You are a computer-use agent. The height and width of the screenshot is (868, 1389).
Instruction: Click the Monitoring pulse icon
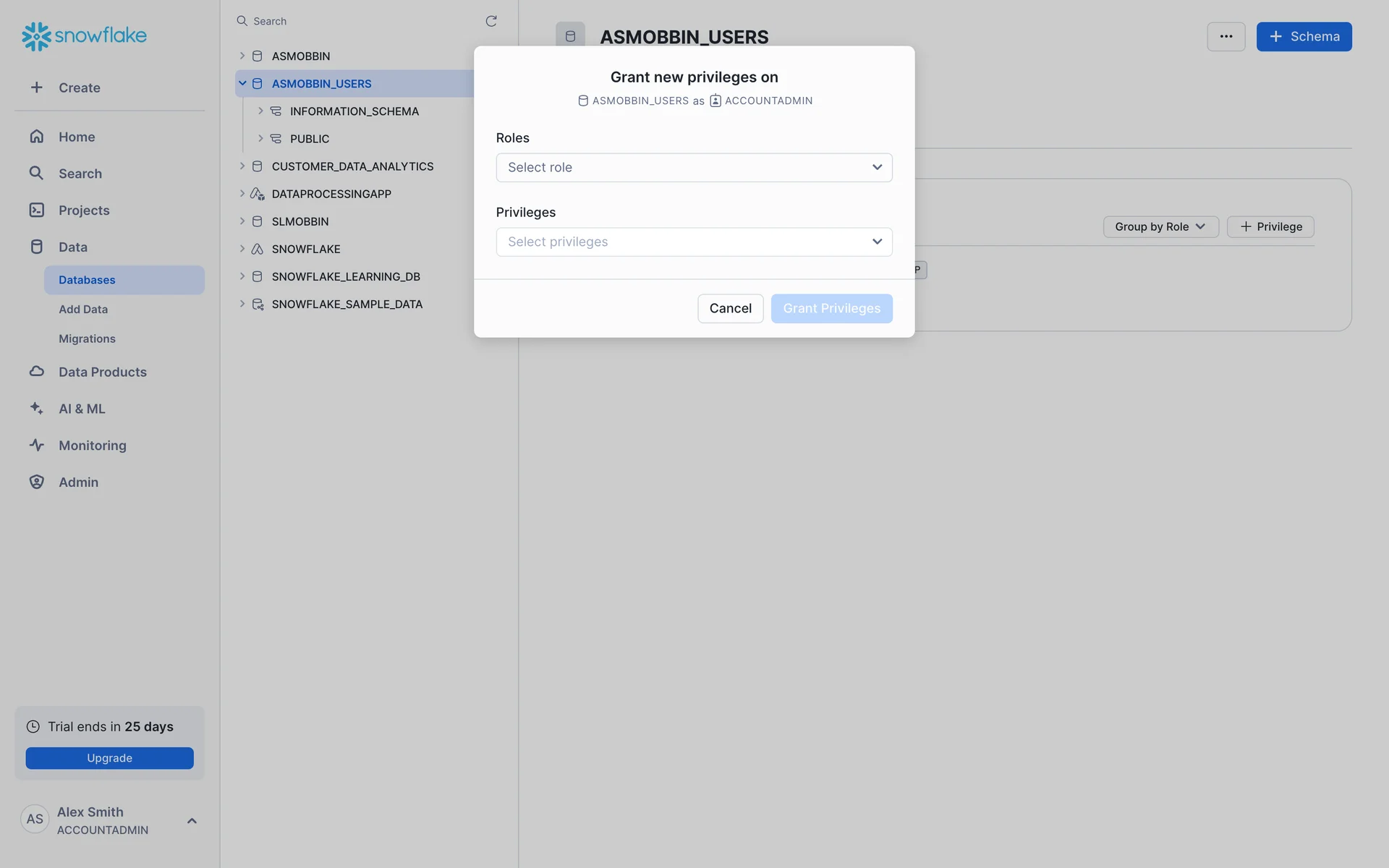tap(36, 445)
